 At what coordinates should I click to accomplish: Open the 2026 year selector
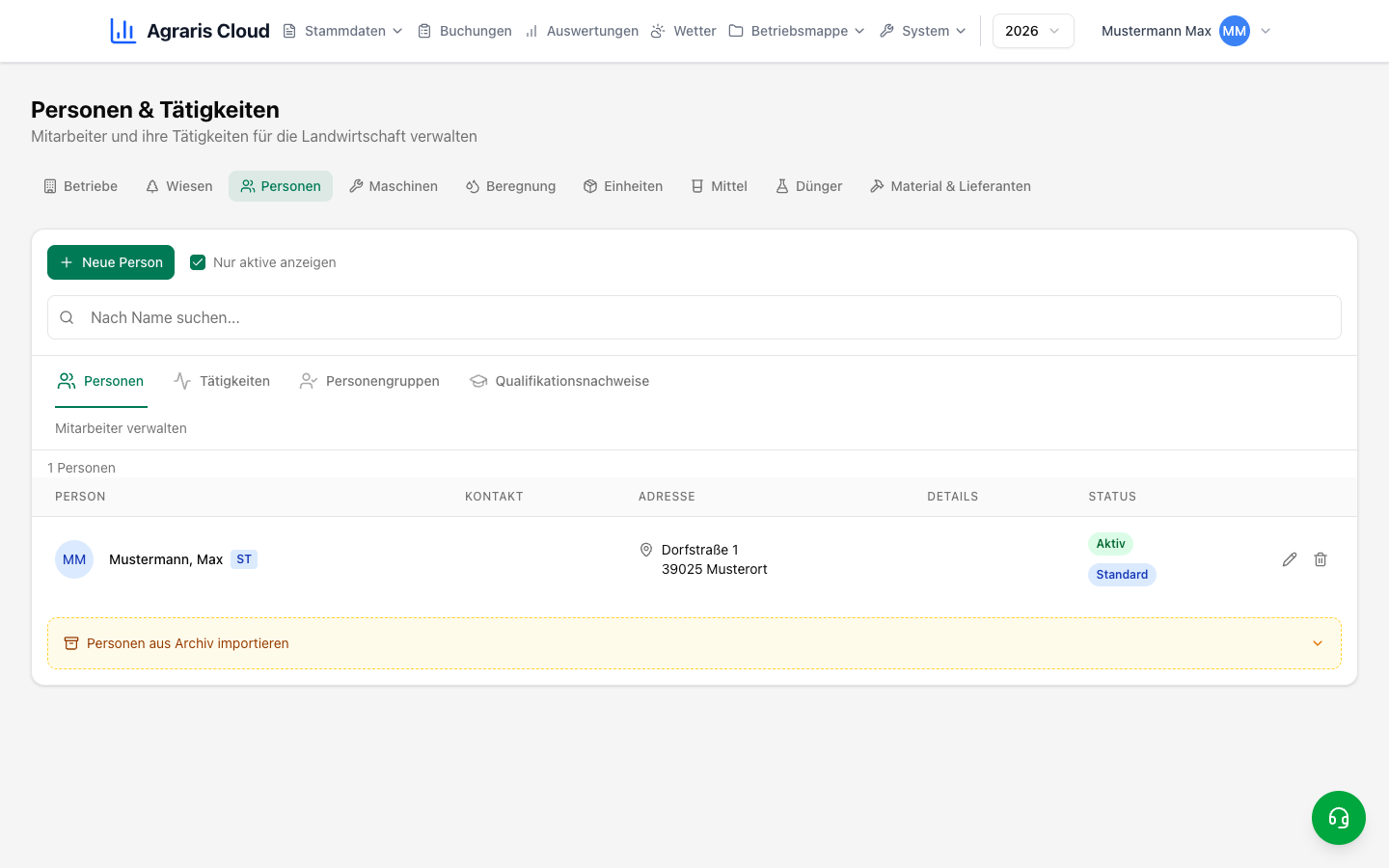tap(1033, 31)
